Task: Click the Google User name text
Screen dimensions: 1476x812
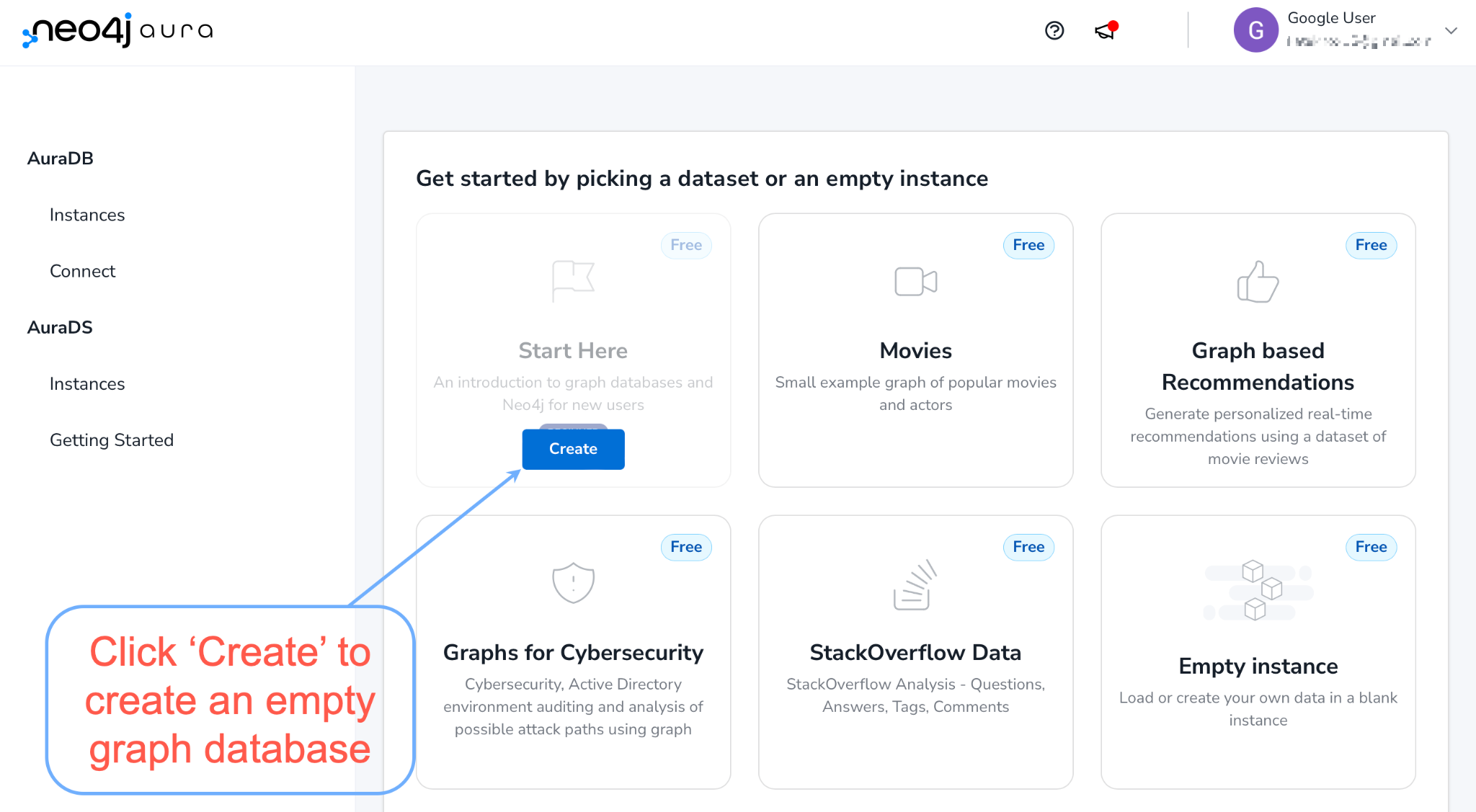Action: [x=1331, y=18]
